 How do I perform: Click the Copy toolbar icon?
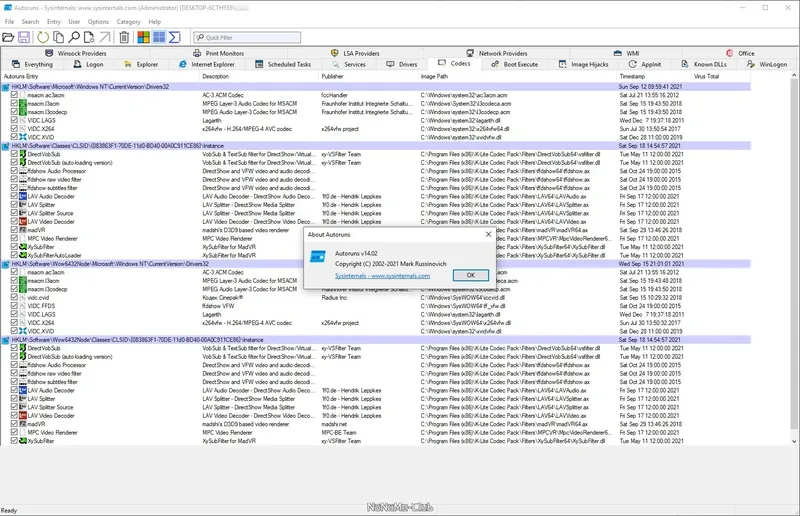coord(58,37)
